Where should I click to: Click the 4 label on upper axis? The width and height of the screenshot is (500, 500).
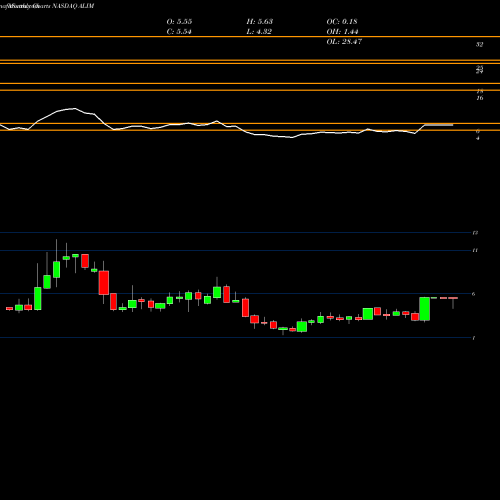[x=478, y=138]
